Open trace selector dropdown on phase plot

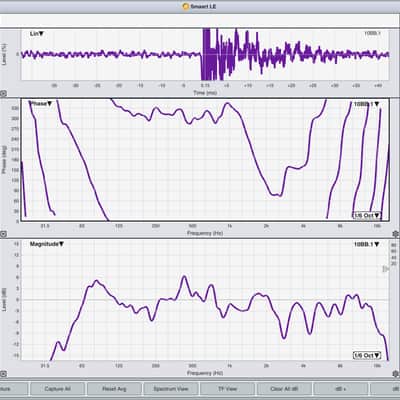pyautogui.click(x=366, y=104)
